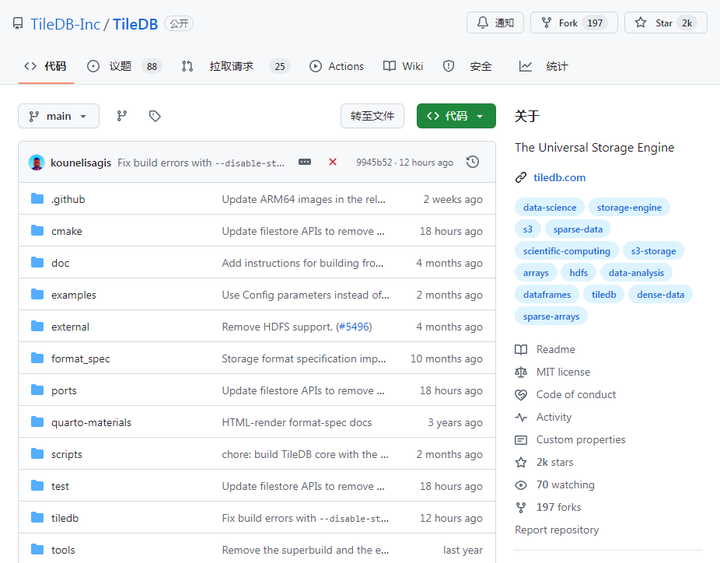Click the format_spec folder icon
The width and height of the screenshot is (720, 563).
point(37,358)
